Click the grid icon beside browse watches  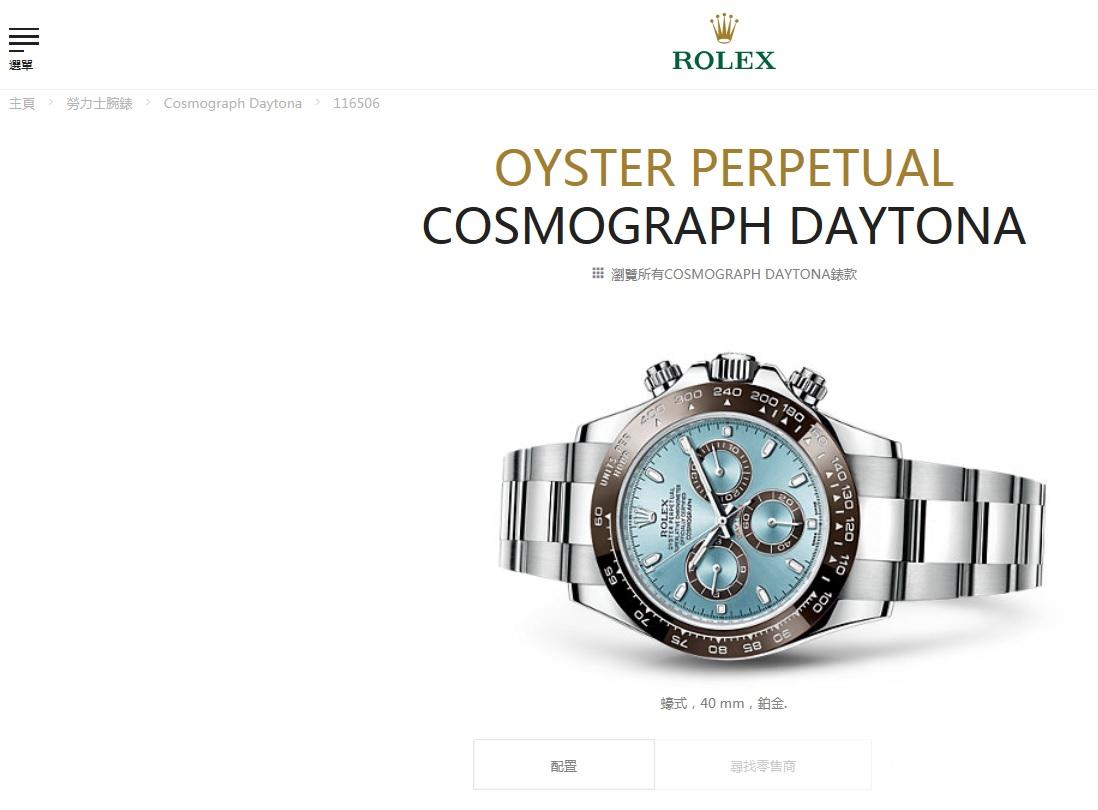[x=597, y=273]
